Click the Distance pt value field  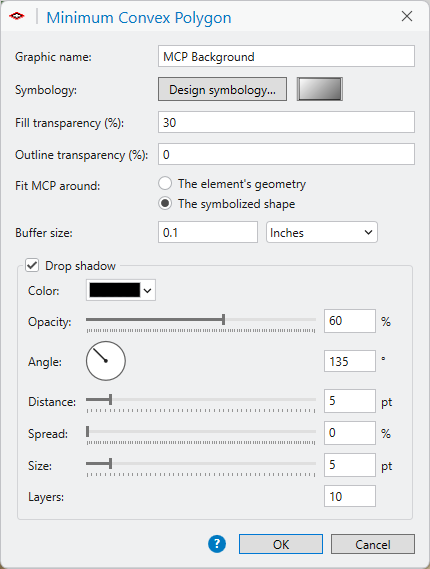pyautogui.click(x=350, y=401)
